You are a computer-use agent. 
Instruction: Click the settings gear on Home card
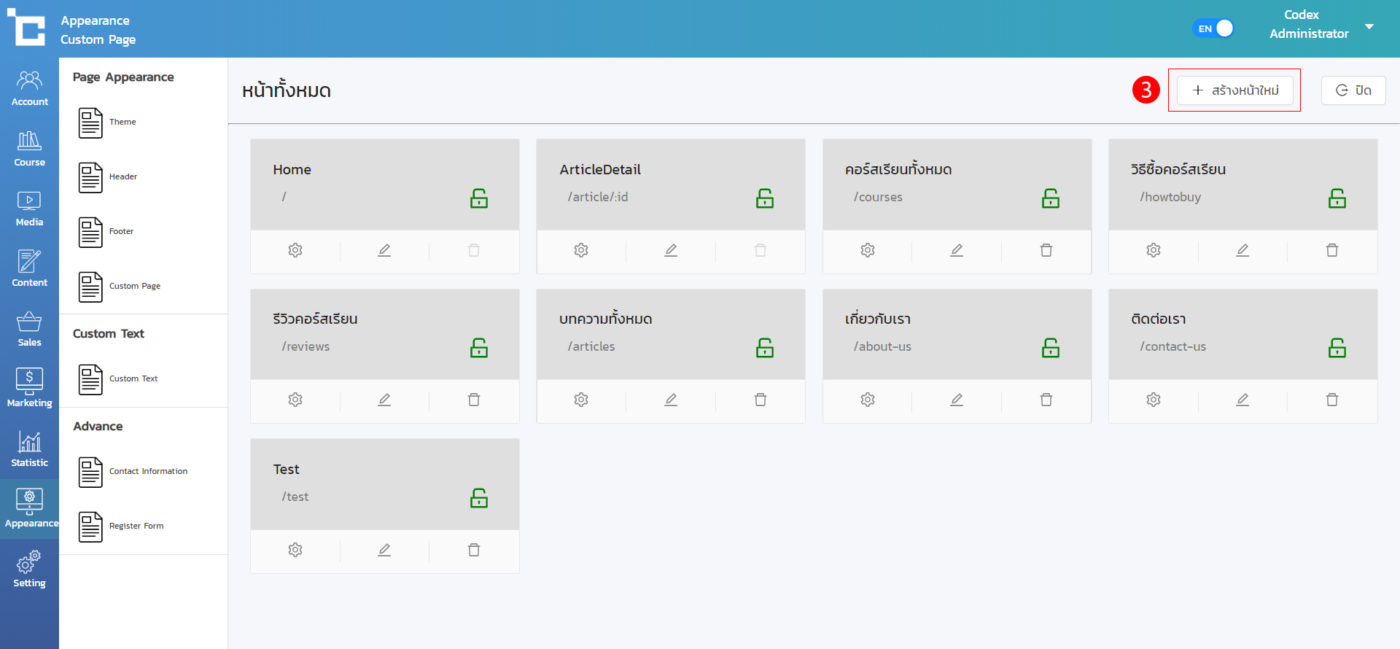(295, 250)
